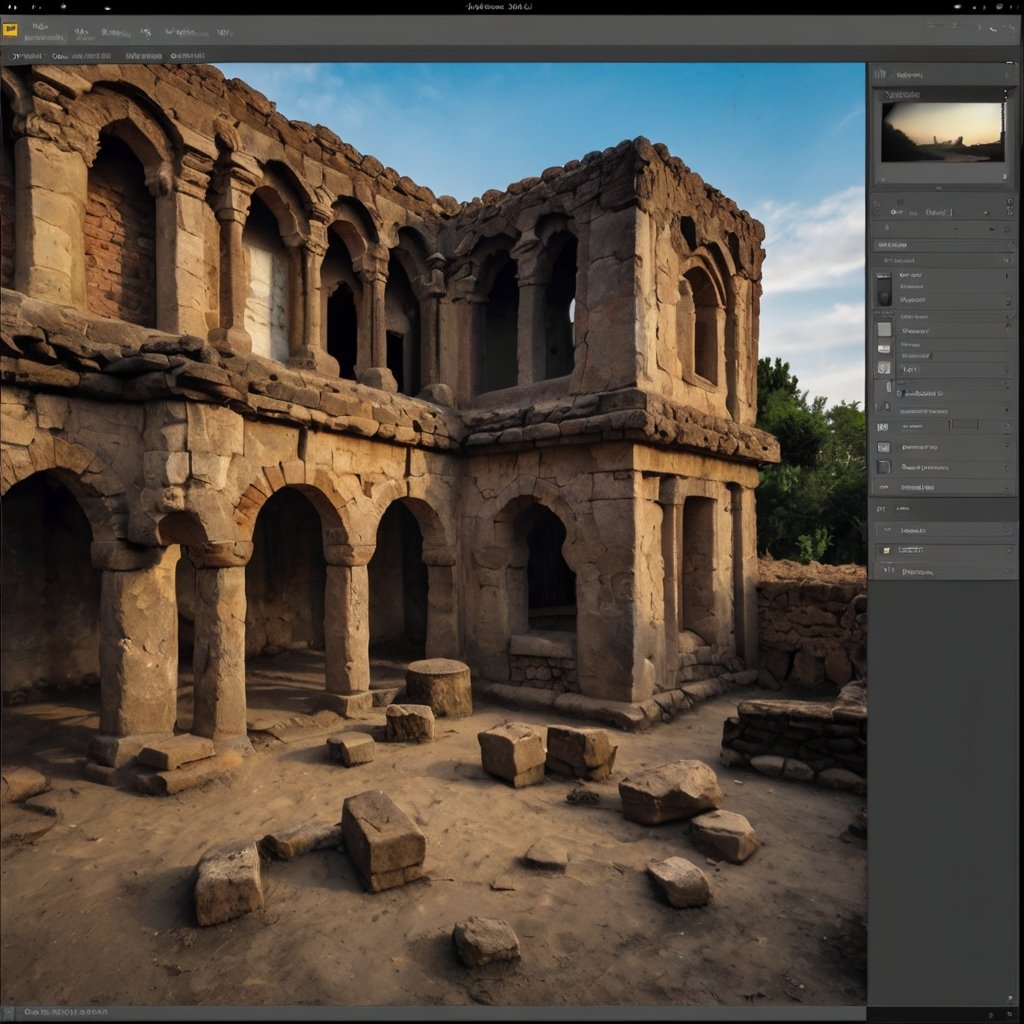Select the first tab in the row above the photo

[26, 57]
